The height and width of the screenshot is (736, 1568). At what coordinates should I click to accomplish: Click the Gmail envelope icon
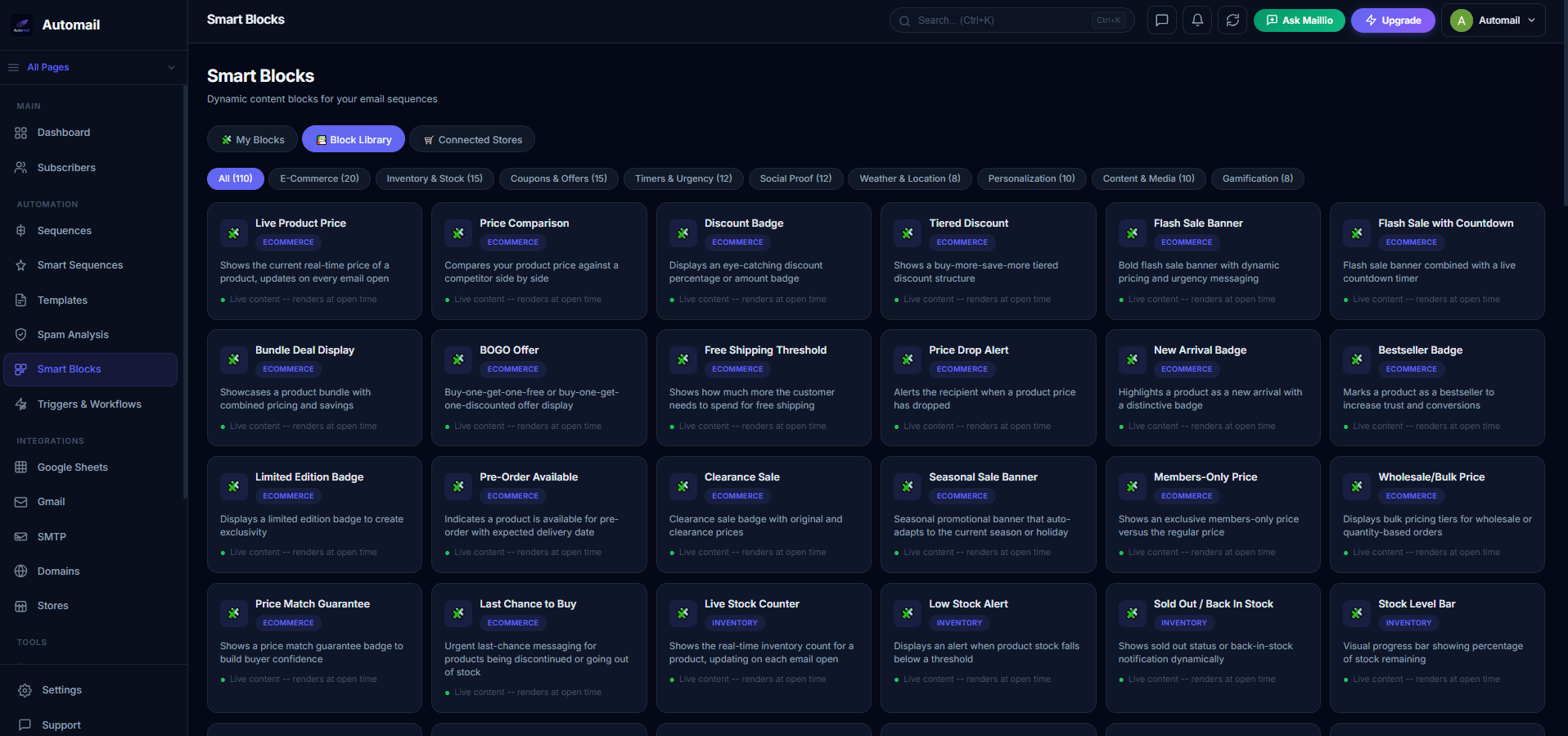coord(21,502)
